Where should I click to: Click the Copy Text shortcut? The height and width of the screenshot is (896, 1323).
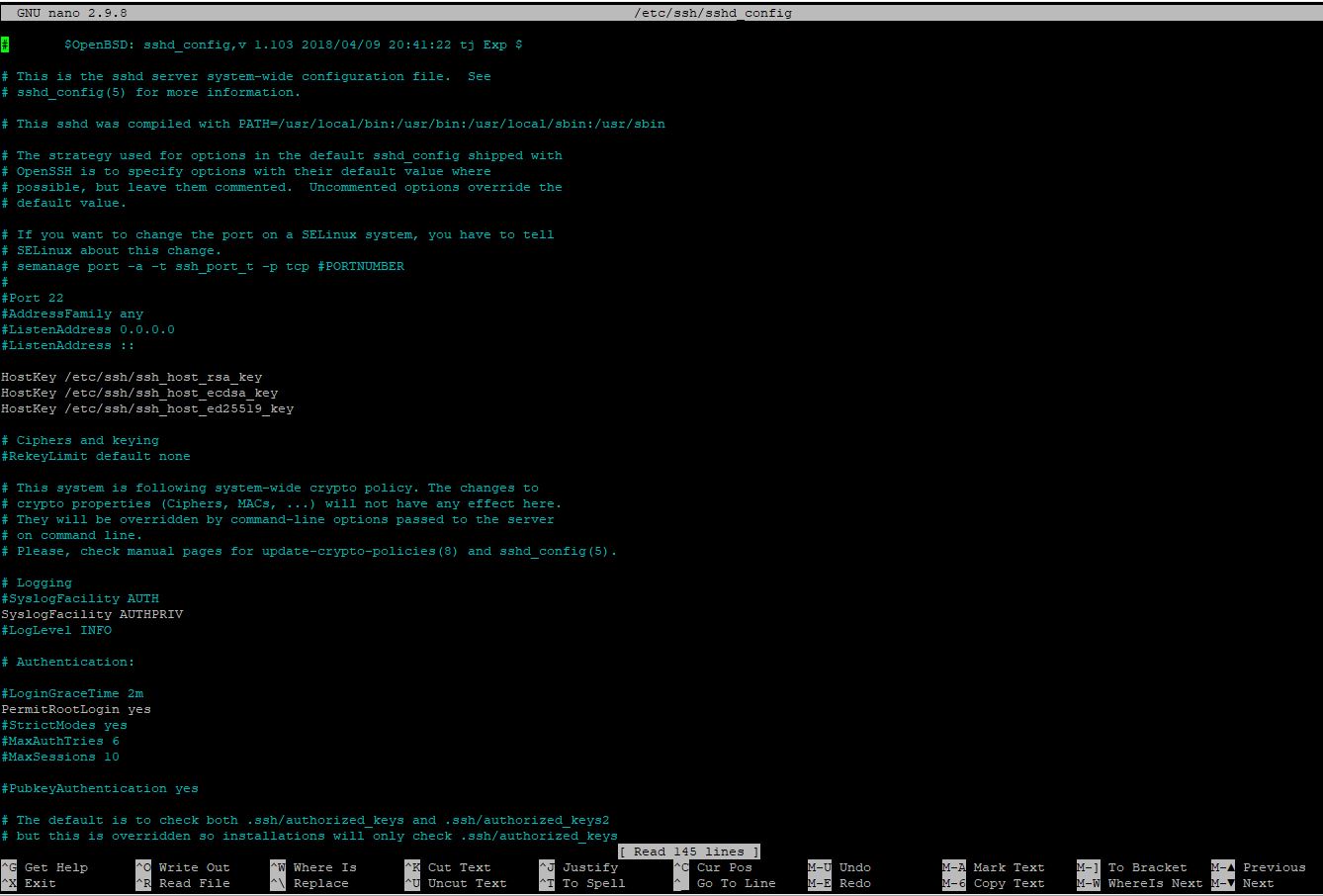click(1008, 883)
